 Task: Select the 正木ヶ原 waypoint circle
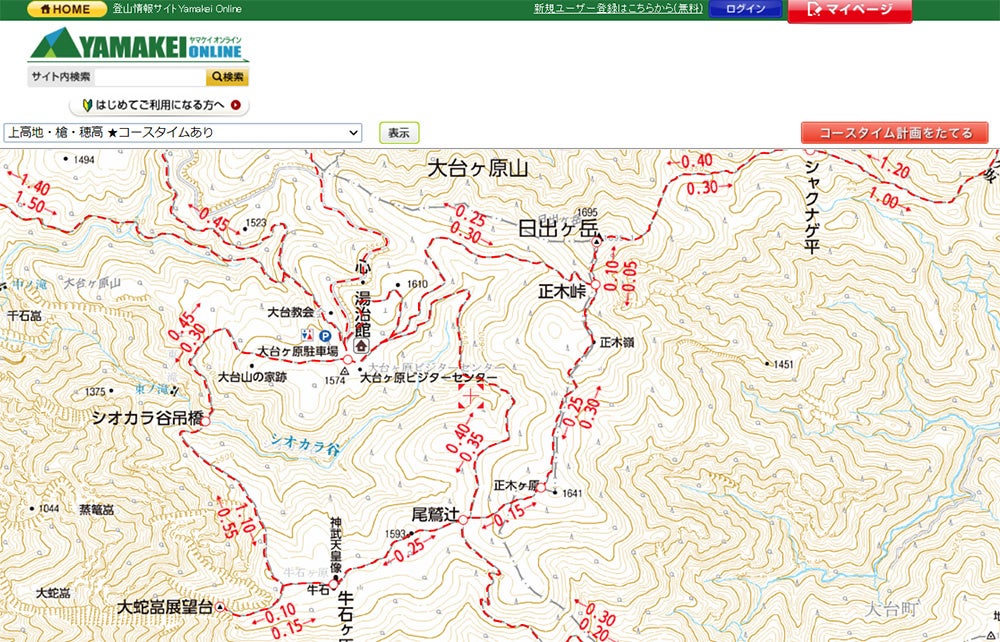[x=540, y=488]
